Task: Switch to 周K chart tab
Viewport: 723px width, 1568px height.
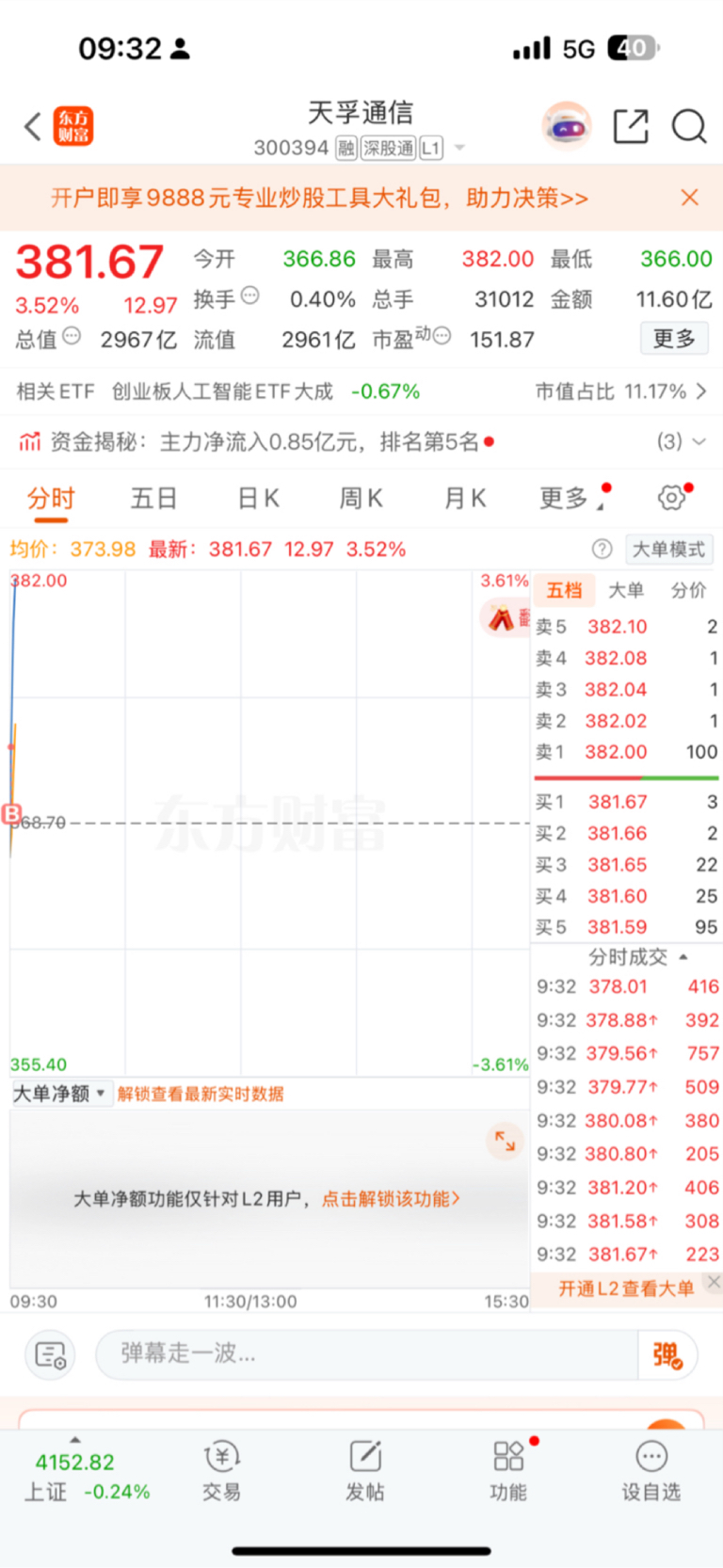Action: [x=361, y=499]
